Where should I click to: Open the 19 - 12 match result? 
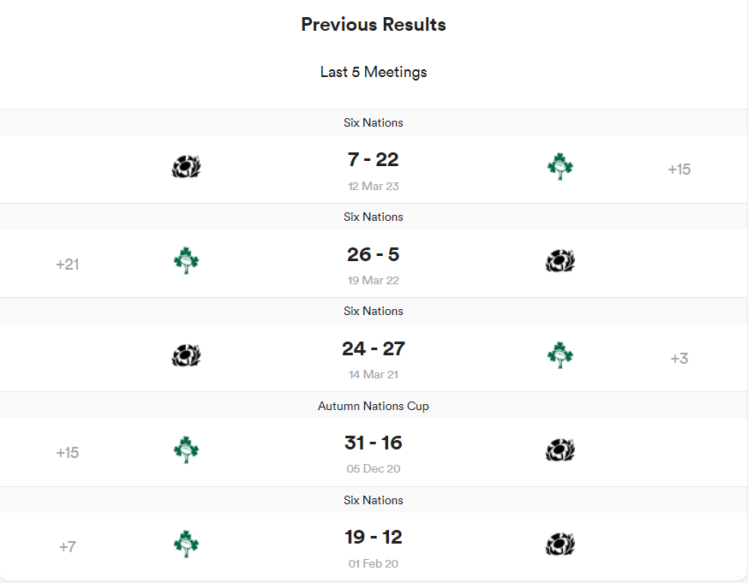373,538
